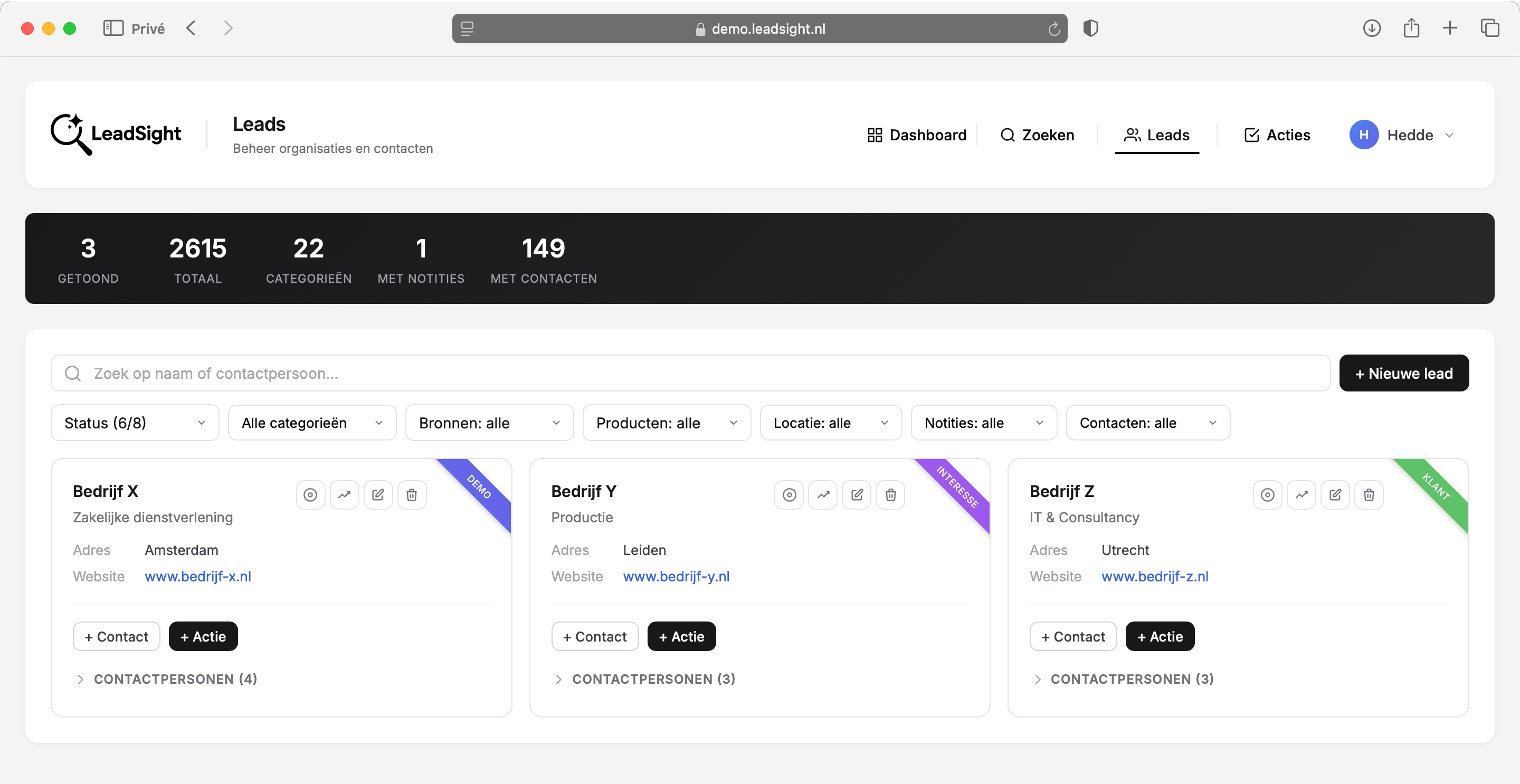This screenshot has width=1520, height=784.
Task: Open the search magnifier next to Zoeken
Action: pyautogui.click(x=1007, y=135)
